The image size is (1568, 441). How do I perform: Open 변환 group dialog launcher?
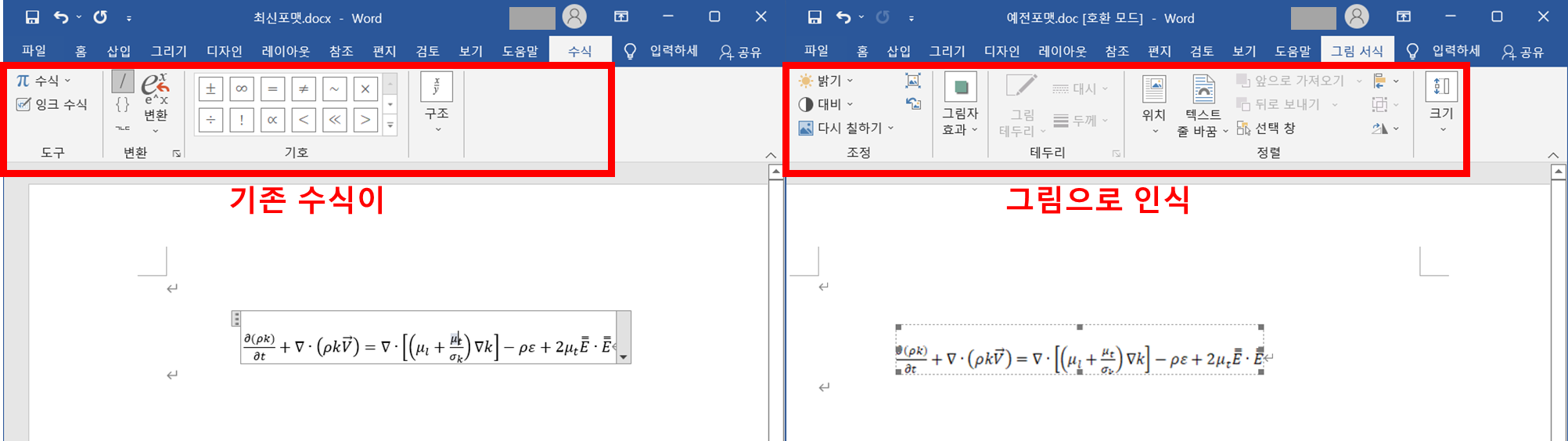click(177, 154)
